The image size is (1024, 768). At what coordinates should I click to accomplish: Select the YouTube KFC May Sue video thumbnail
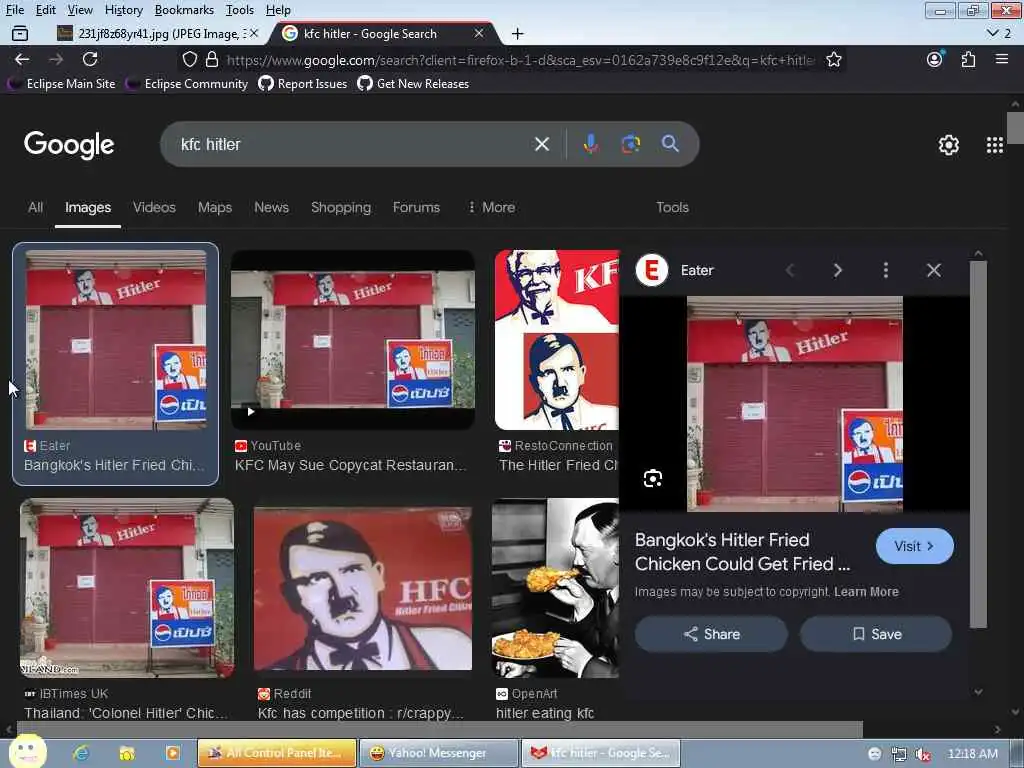[353, 340]
